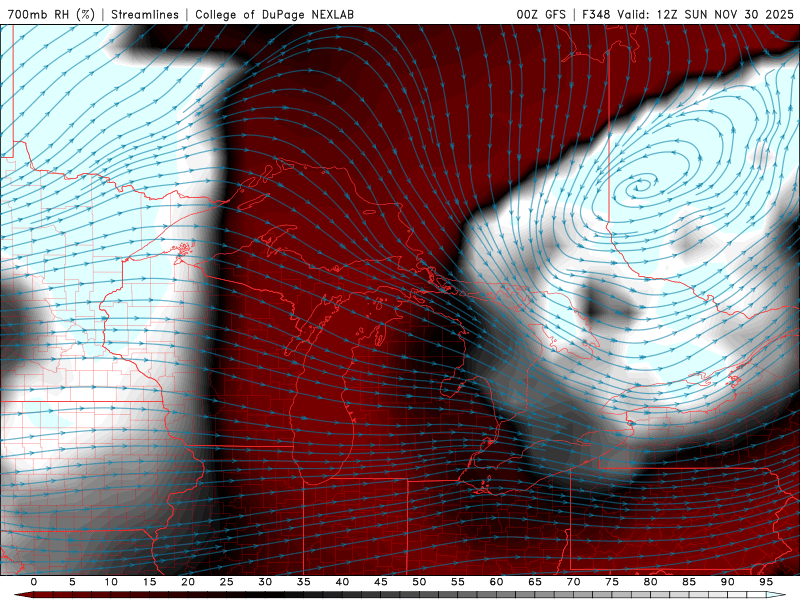Click the colorbar label '75'
The image size is (800, 600).
pyautogui.click(x=612, y=582)
